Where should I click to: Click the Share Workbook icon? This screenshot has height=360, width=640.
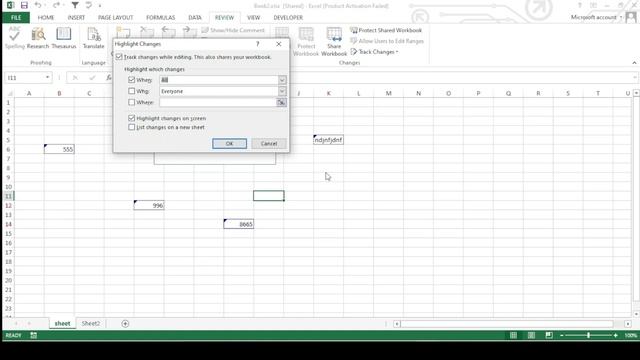[334, 42]
